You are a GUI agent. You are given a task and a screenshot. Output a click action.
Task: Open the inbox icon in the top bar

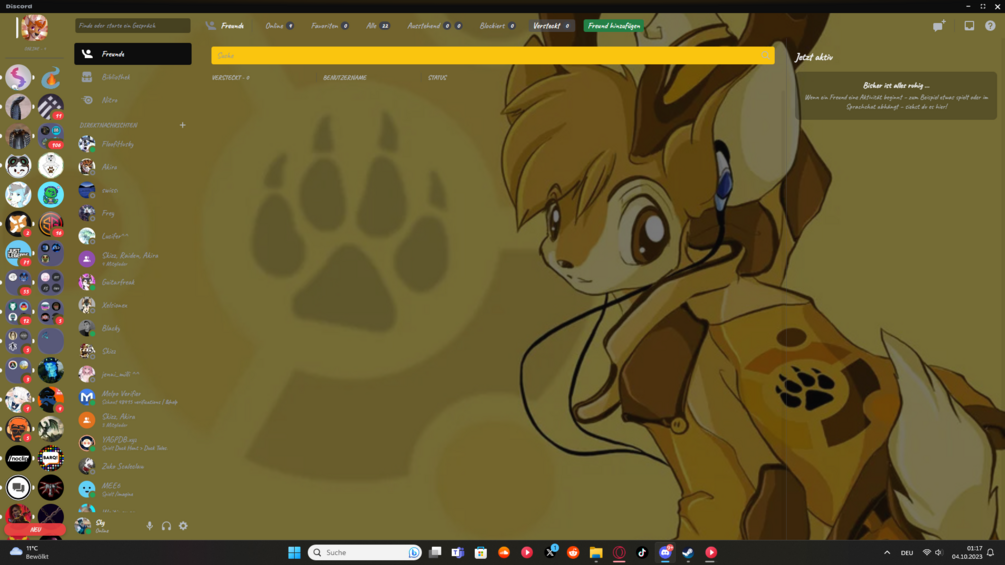[x=969, y=26]
